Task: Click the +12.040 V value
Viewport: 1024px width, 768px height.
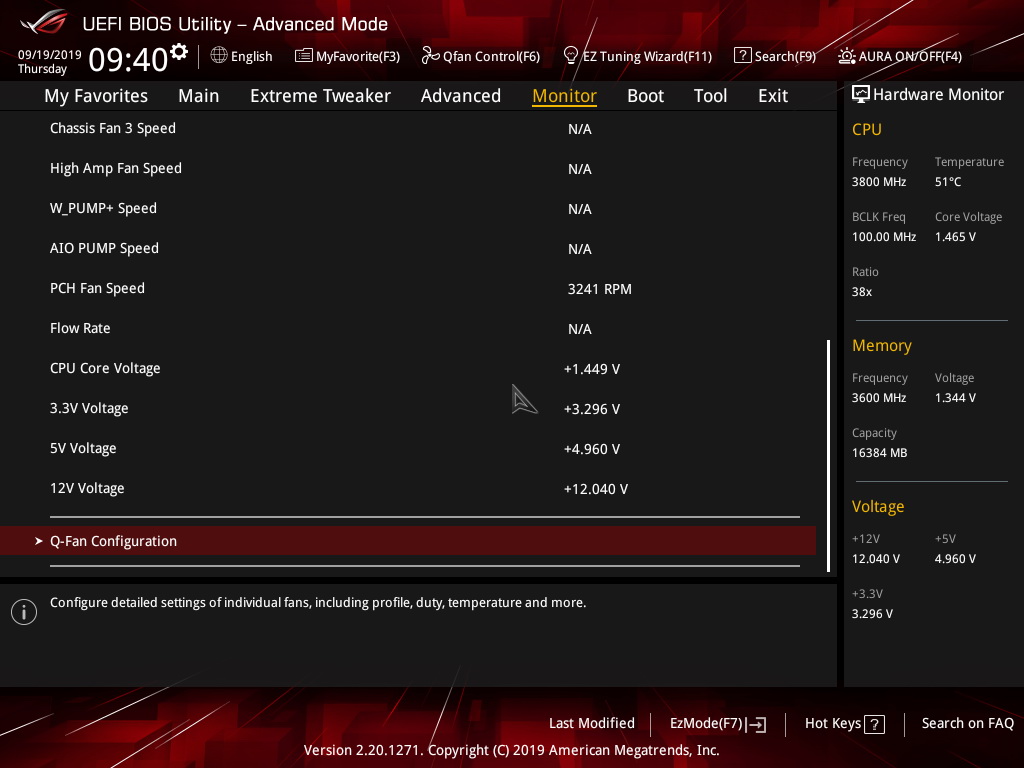Action: 596,489
